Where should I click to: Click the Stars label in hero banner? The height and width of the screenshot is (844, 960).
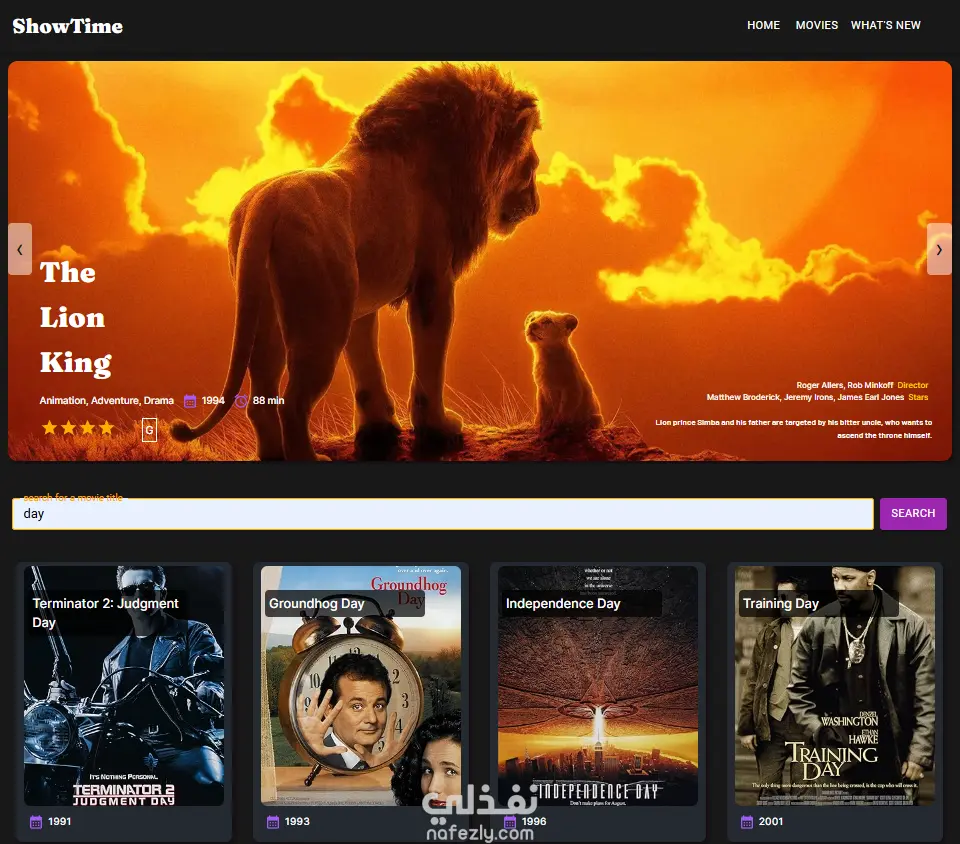[x=918, y=397]
